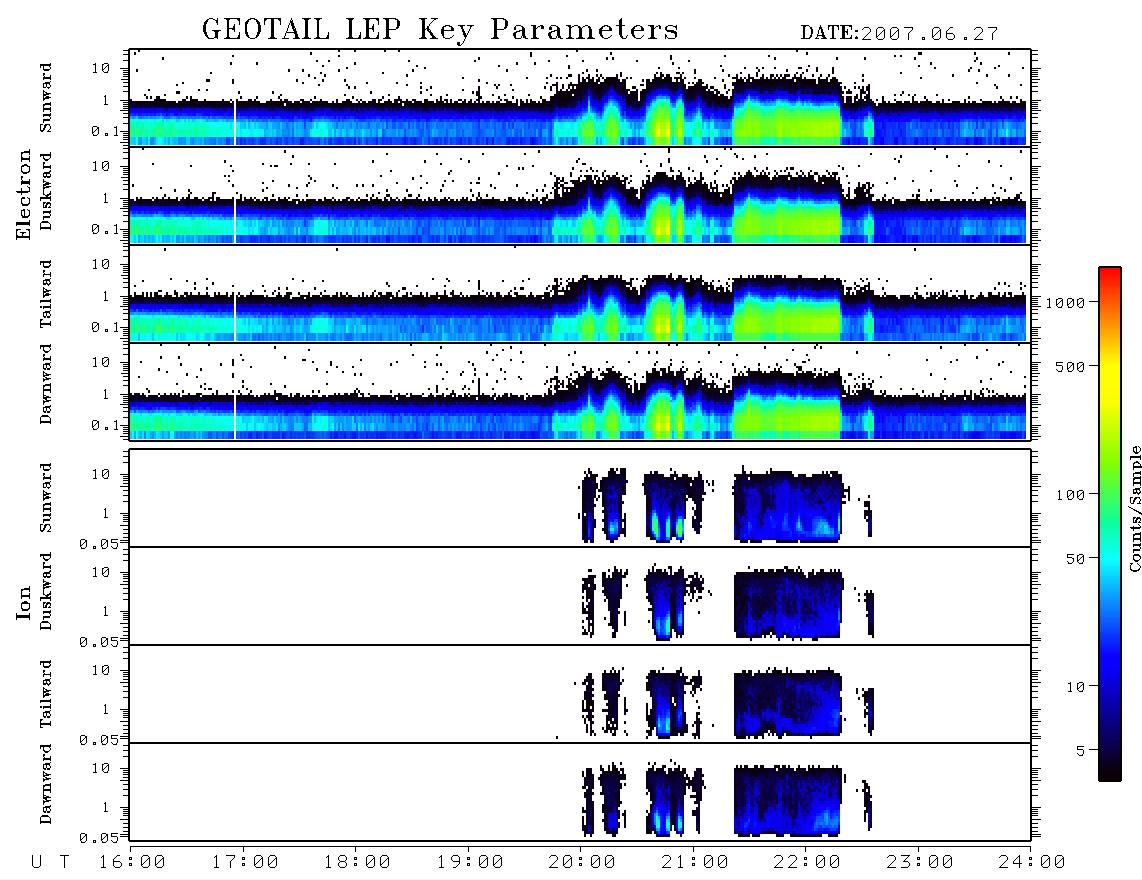Select the "DATE:2007.06.27" label

899,34
